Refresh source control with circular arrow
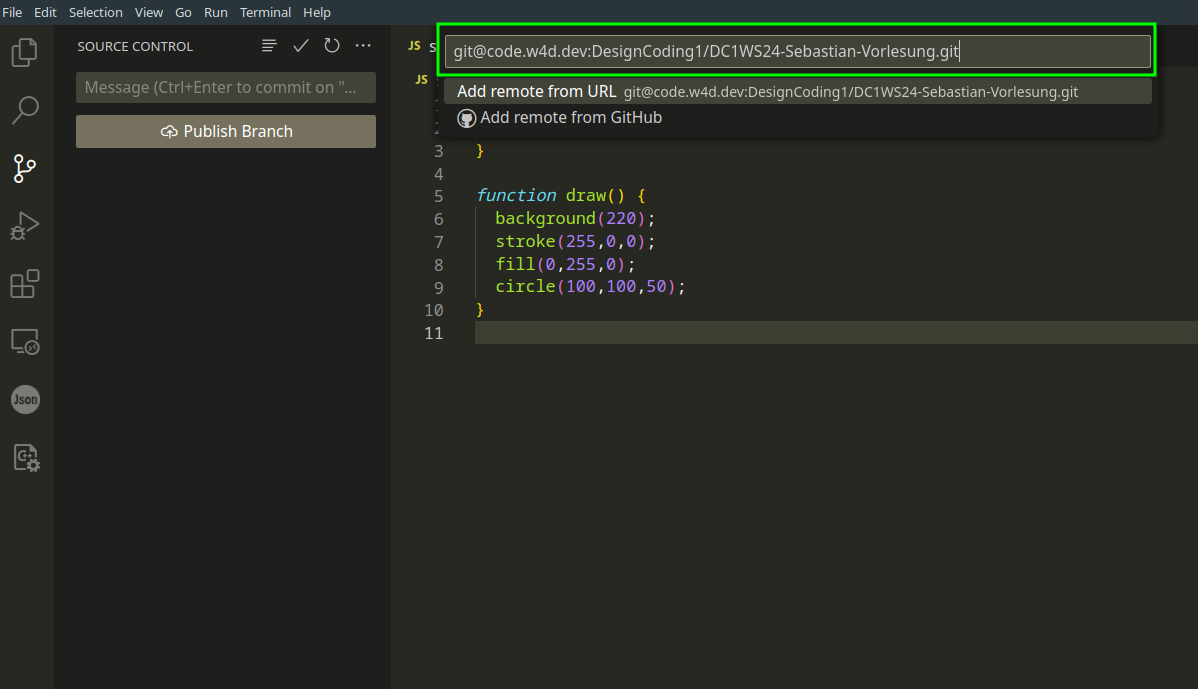Viewport: 1198px width, 689px height. (332, 46)
